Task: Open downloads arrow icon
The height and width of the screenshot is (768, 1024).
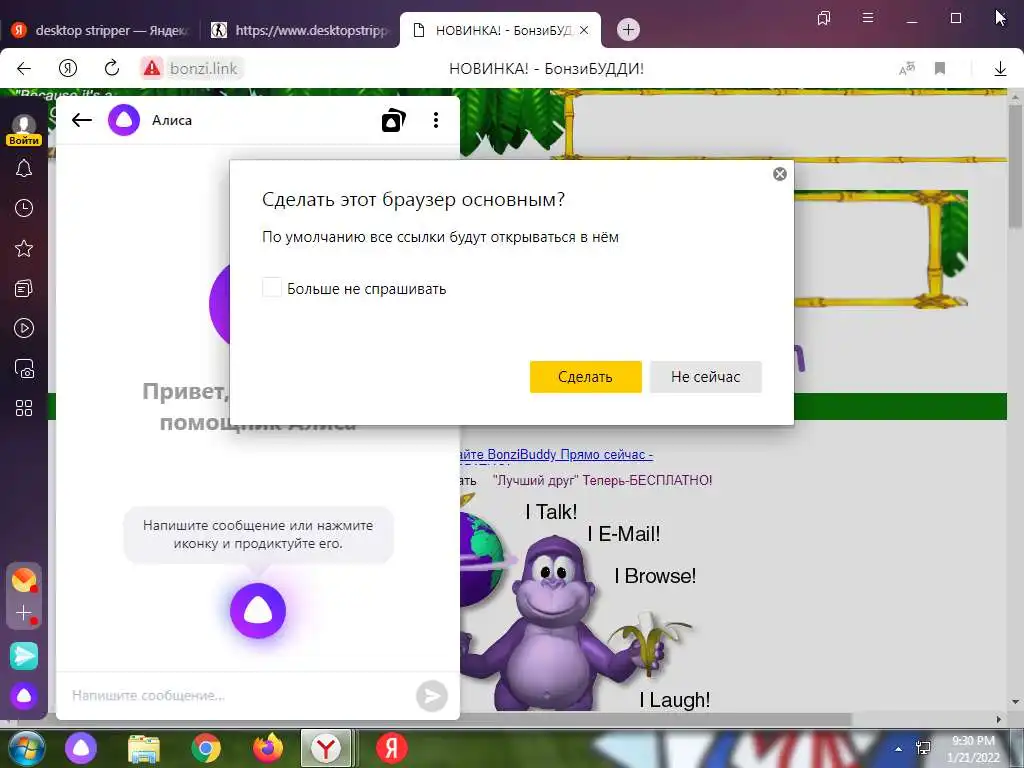Action: (1000, 69)
